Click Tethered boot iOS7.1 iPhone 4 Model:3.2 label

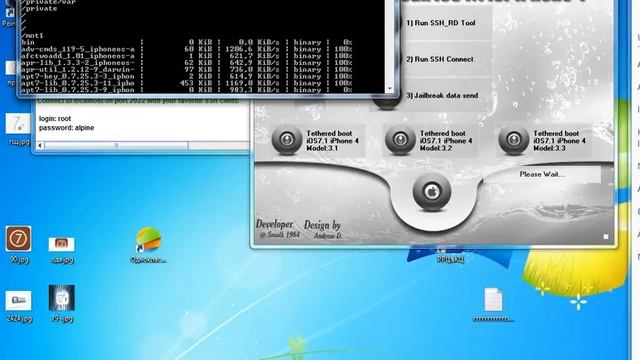coord(446,140)
